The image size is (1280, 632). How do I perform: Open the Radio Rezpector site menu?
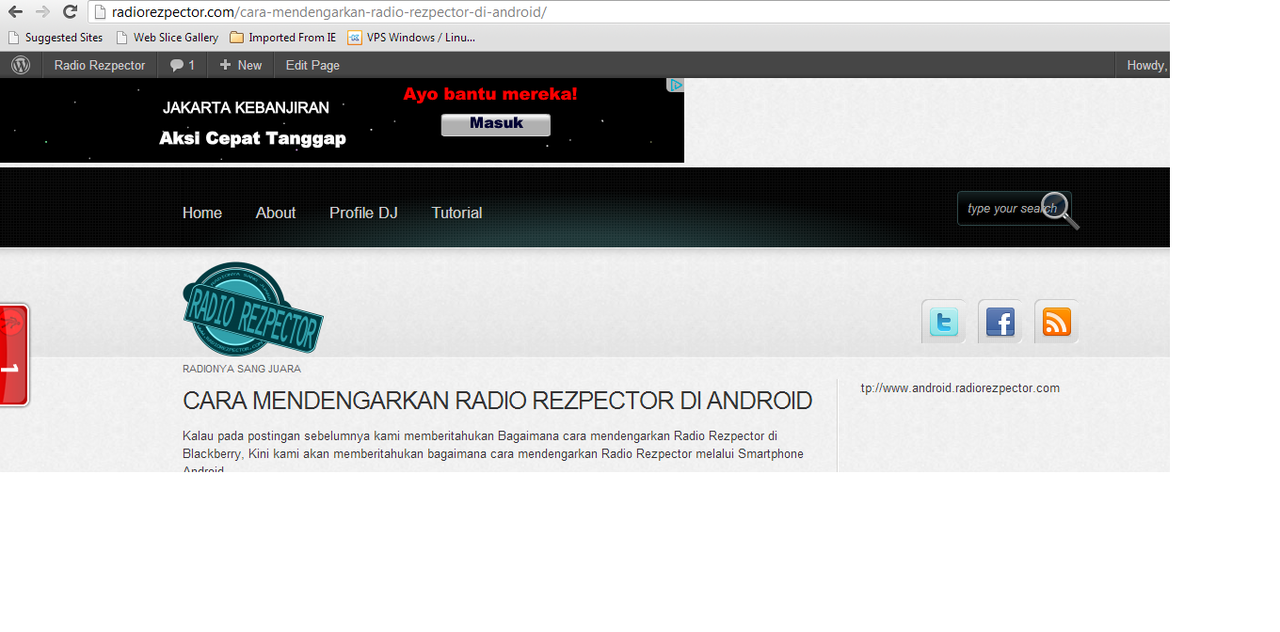pyautogui.click(x=100, y=65)
